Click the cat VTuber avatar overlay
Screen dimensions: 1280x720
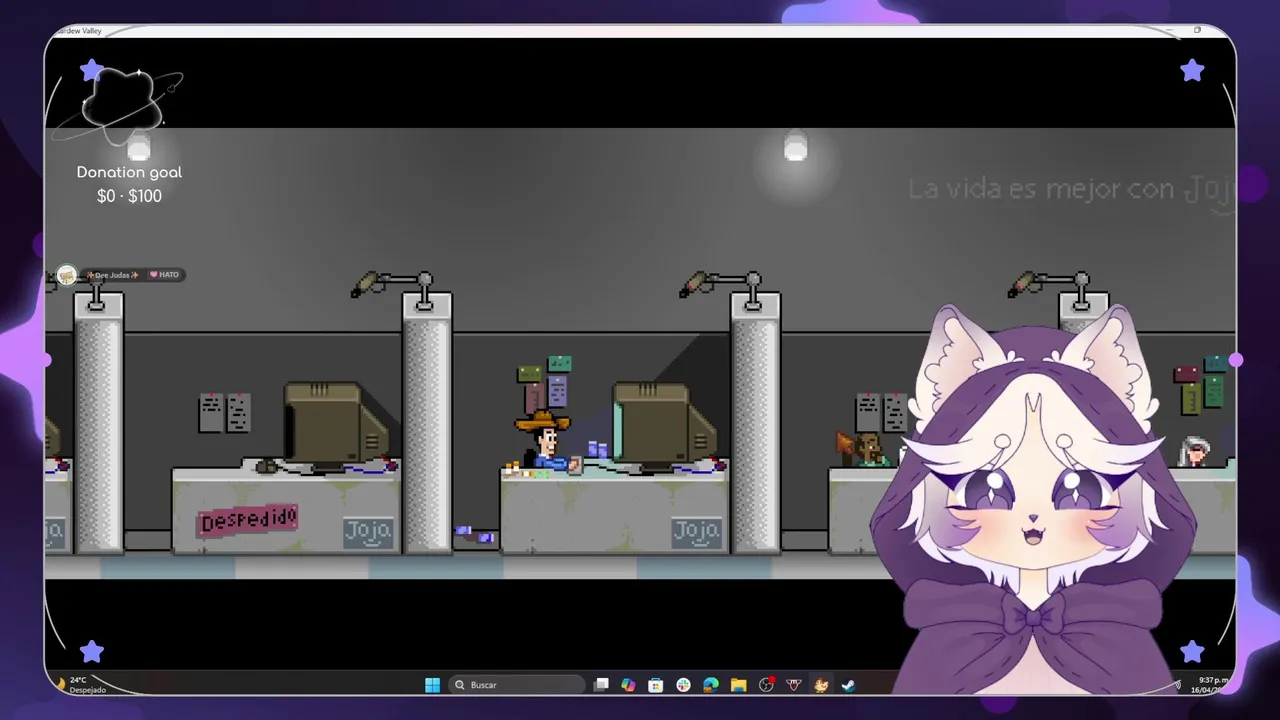[x=1035, y=500]
